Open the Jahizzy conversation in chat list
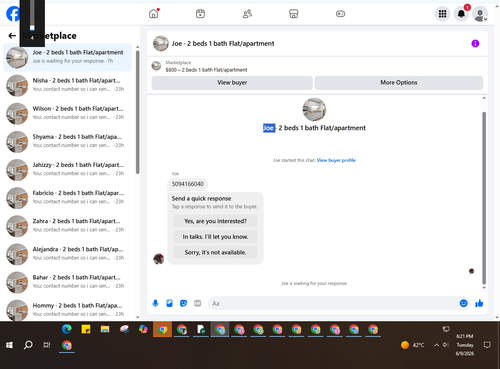The image size is (500, 369). (67, 170)
